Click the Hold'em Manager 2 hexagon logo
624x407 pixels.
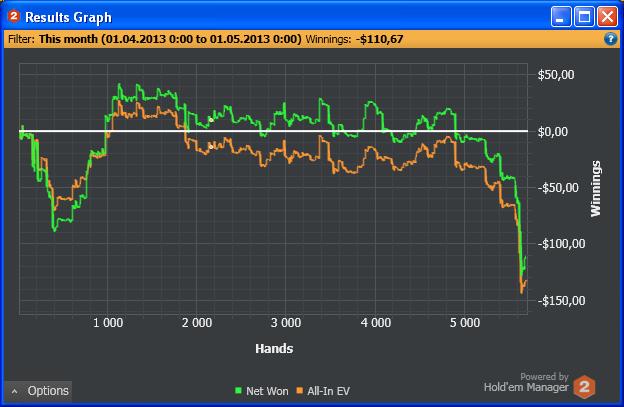(x=584, y=387)
